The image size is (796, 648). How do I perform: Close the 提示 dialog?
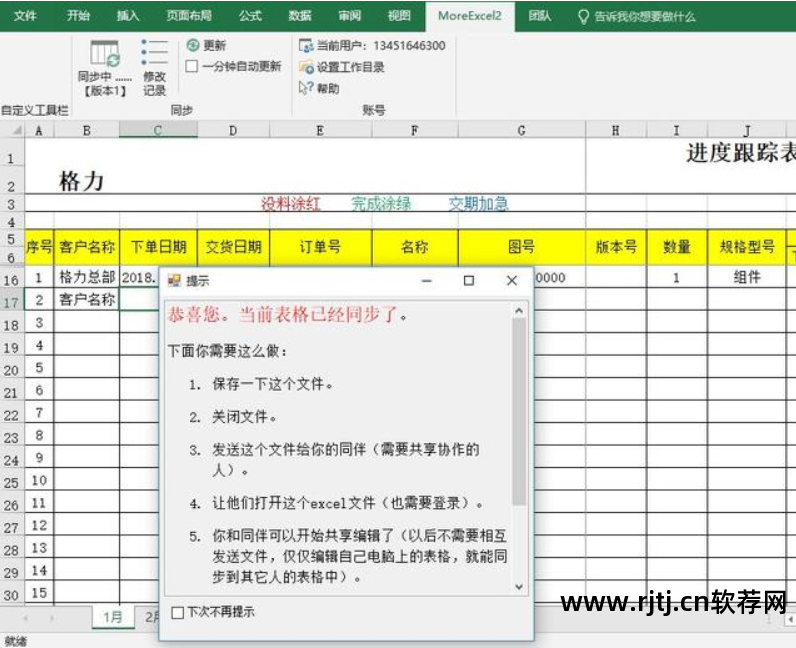pos(512,280)
